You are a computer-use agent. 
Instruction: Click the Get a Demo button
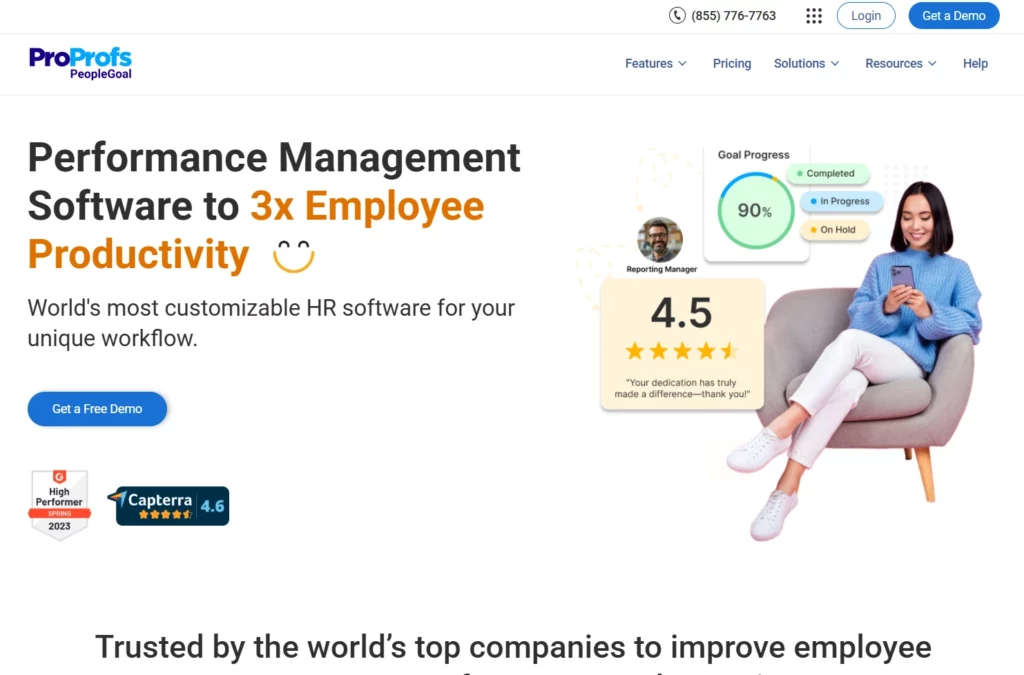(953, 15)
